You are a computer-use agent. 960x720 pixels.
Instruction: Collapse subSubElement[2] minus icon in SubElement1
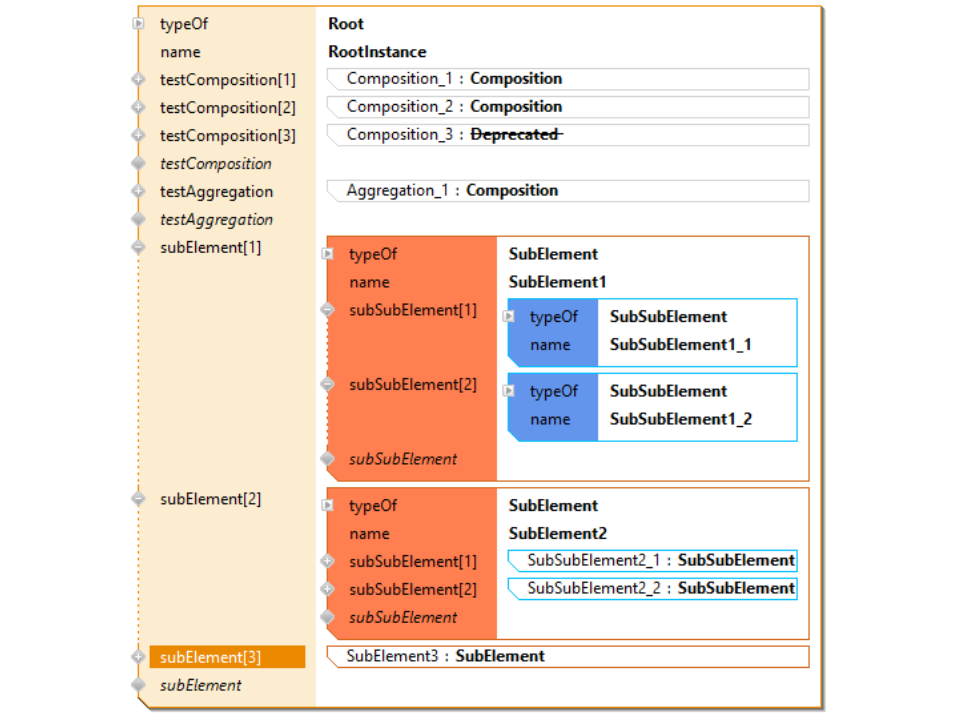pos(328,384)
